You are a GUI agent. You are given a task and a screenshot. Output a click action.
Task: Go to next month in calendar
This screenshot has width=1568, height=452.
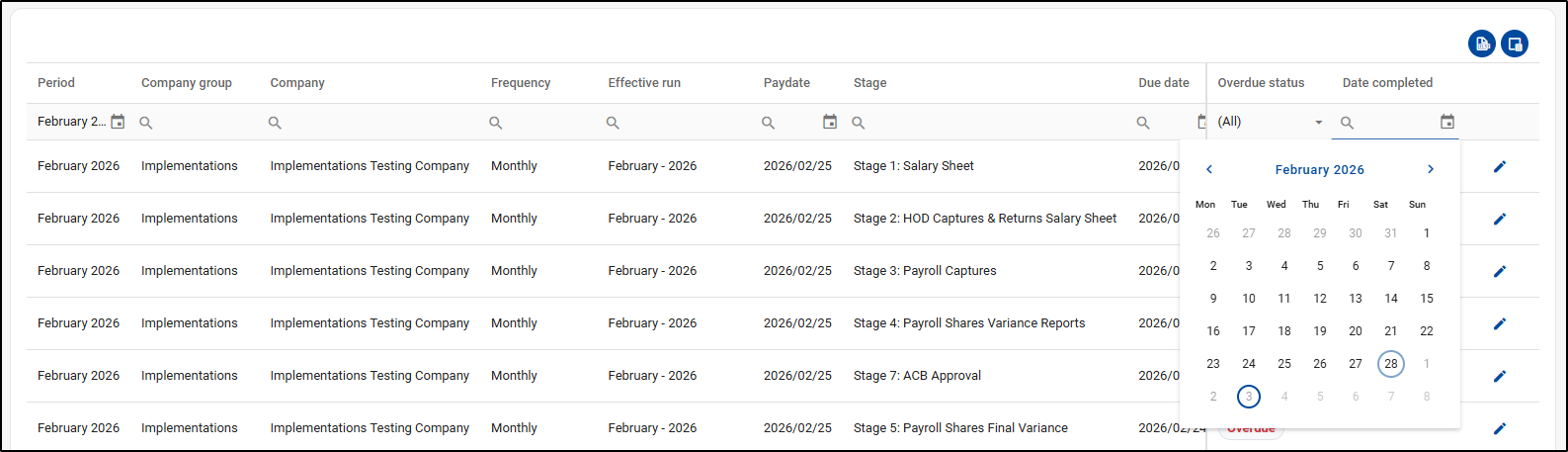click(1430, 170)
